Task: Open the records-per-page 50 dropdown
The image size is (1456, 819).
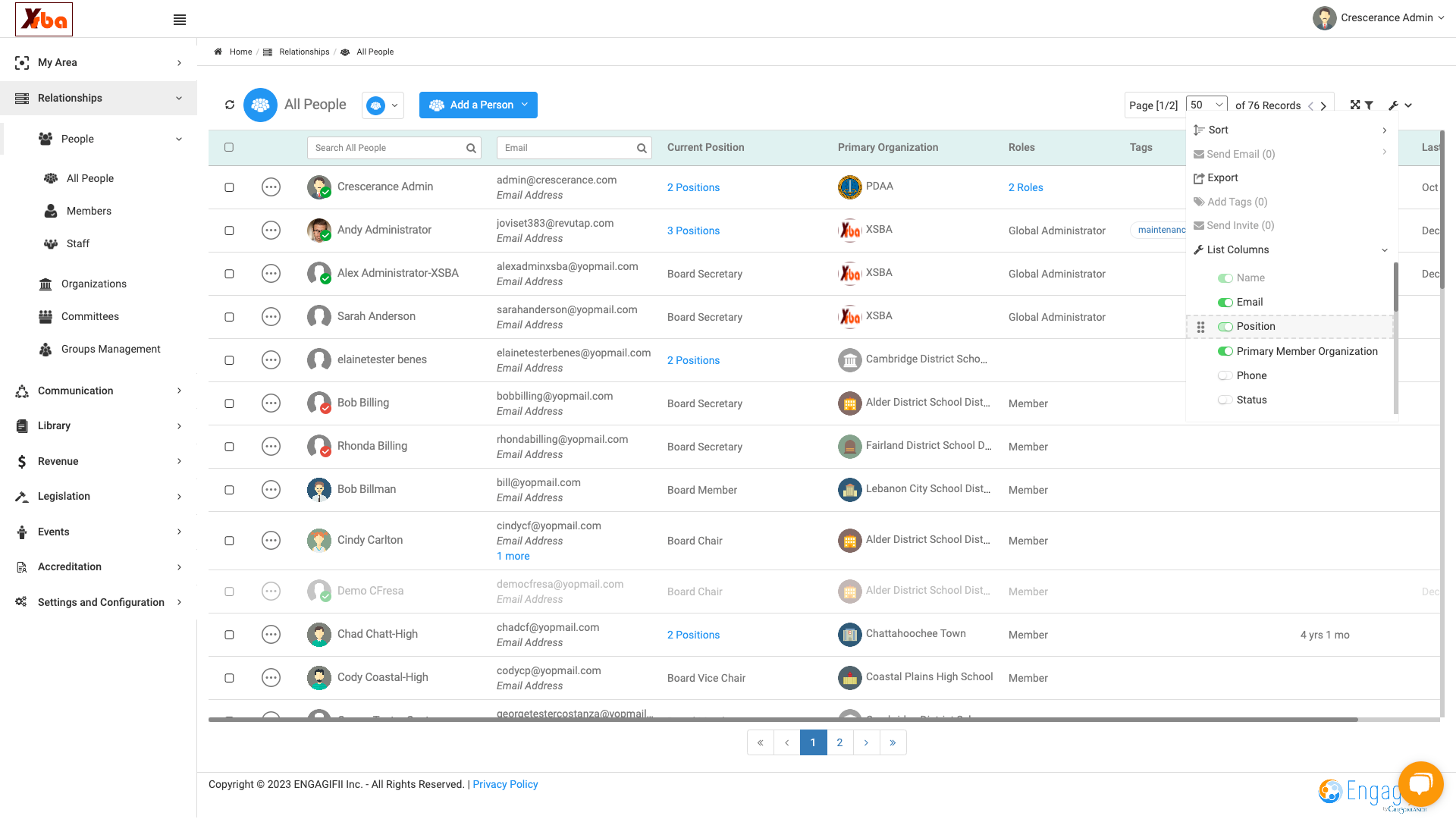Action: pyautogui.click(x=1207, y=105)
